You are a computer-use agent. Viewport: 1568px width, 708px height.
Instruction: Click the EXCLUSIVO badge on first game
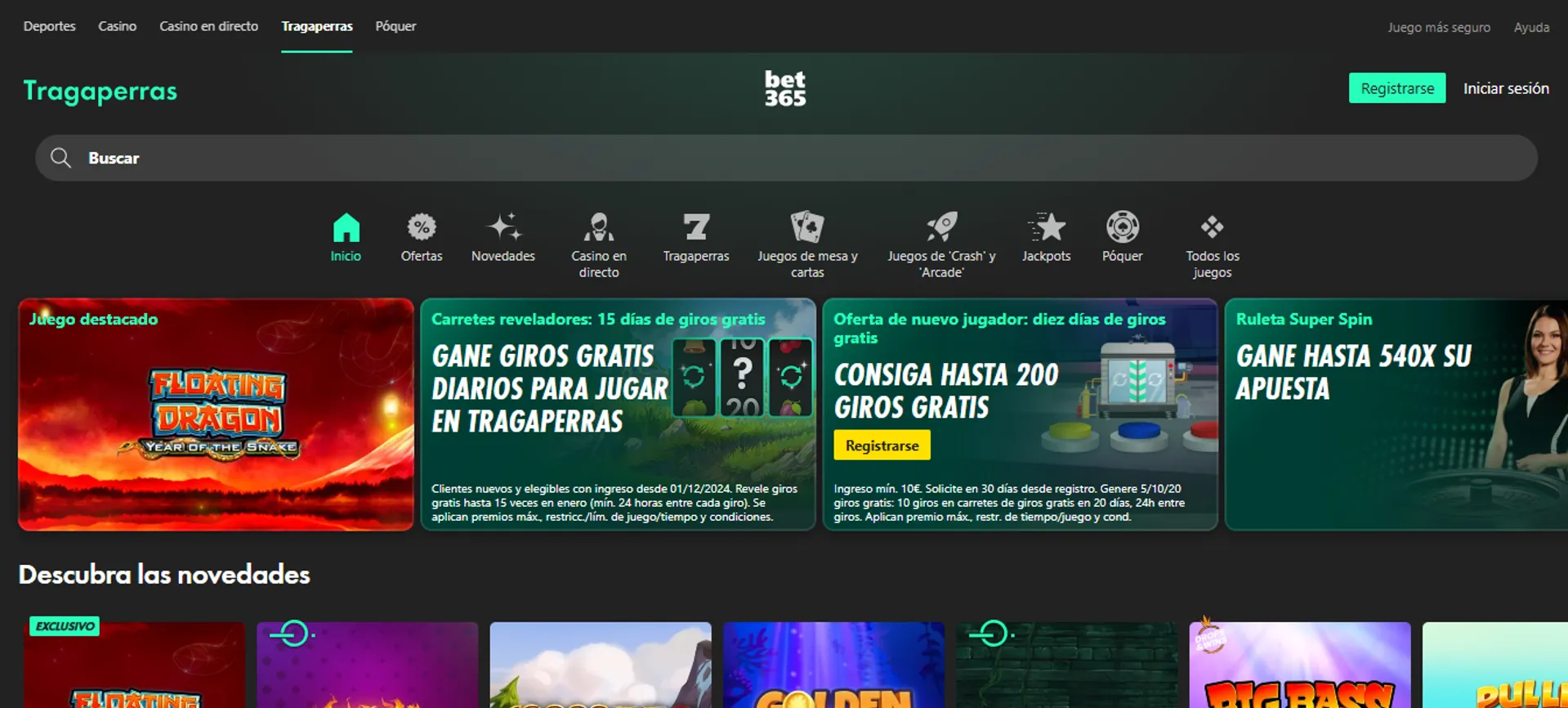tap(65, 626)
